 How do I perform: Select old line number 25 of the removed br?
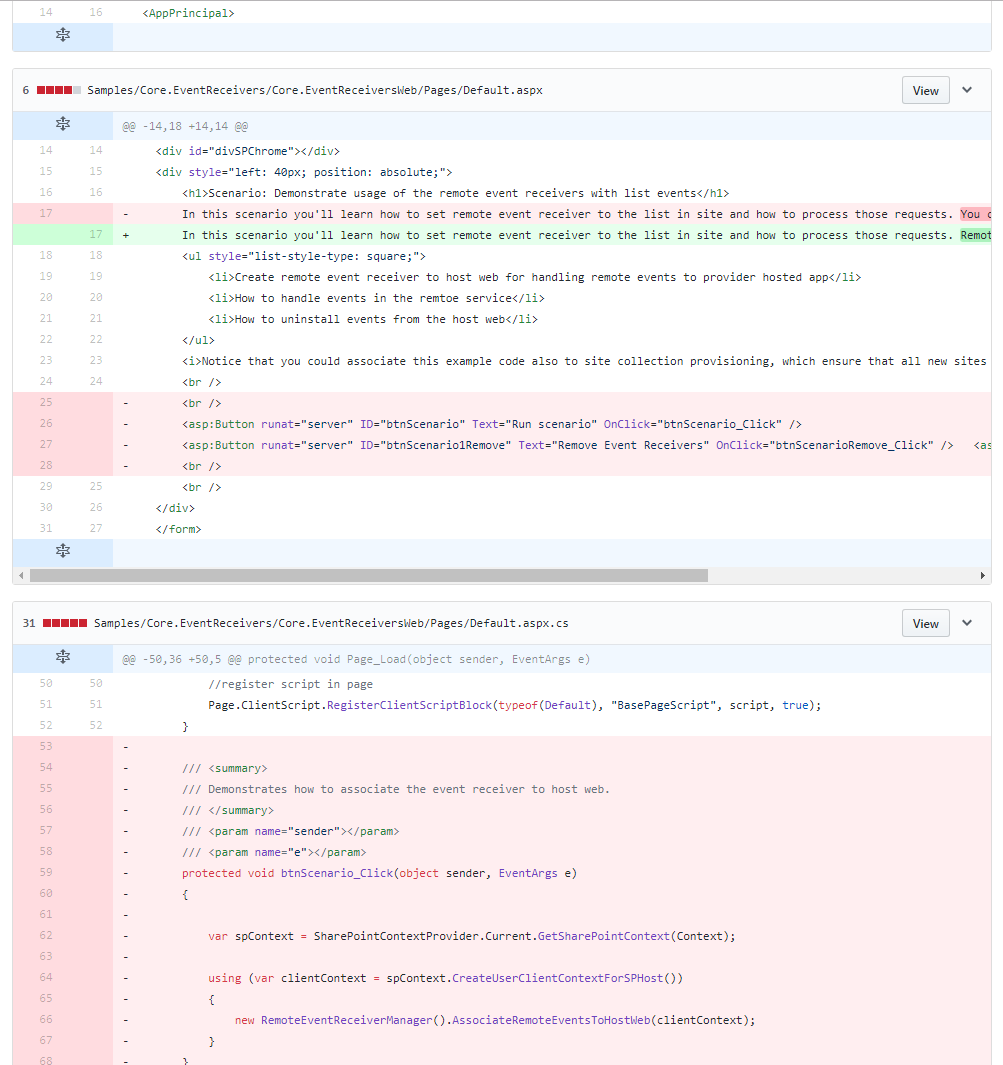pyautogui.click(x=45, y=402)
